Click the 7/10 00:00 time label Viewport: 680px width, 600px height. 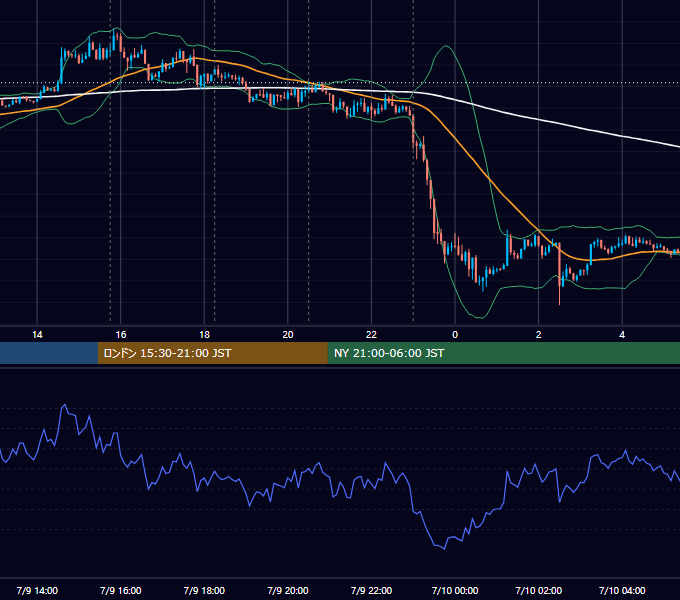click(455, 590)
